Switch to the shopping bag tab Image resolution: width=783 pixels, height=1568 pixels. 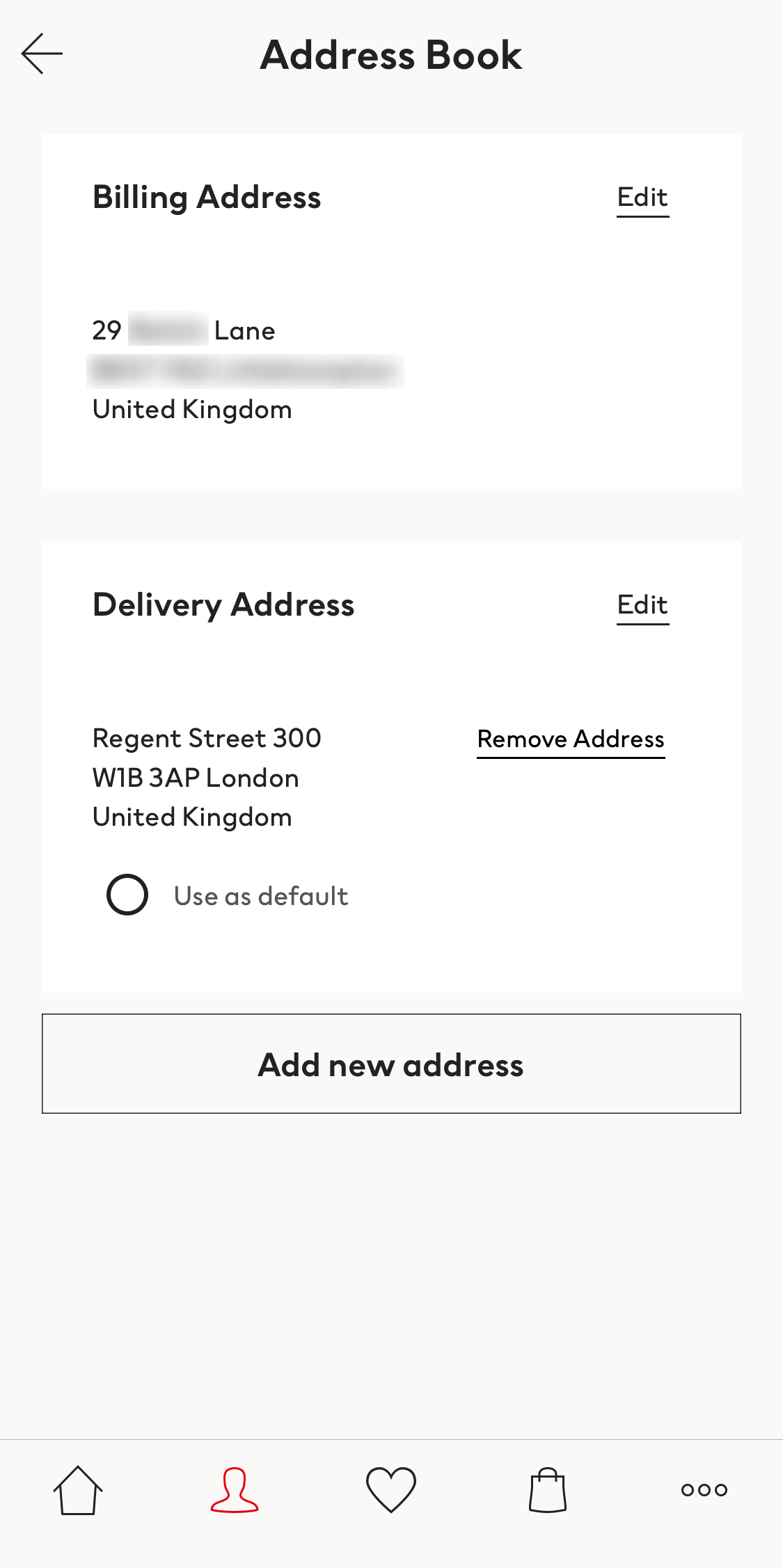[x=548, y=1489]
